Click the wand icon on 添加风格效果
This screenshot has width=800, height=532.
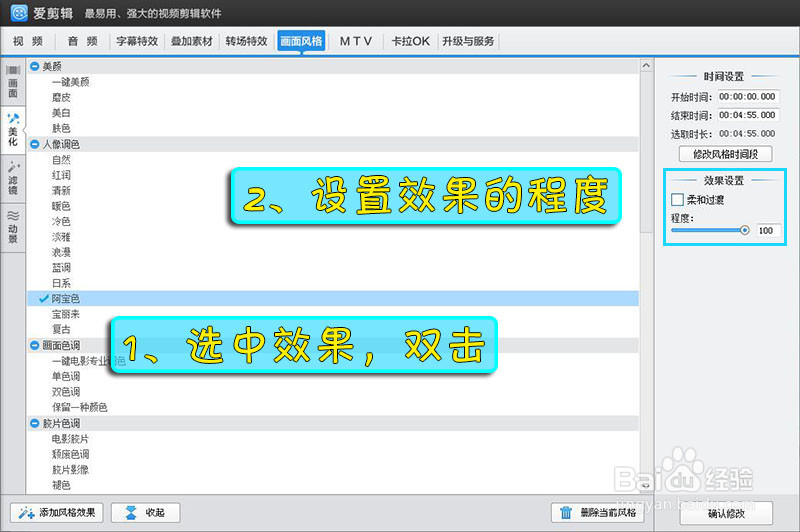[x=26, y=513]
